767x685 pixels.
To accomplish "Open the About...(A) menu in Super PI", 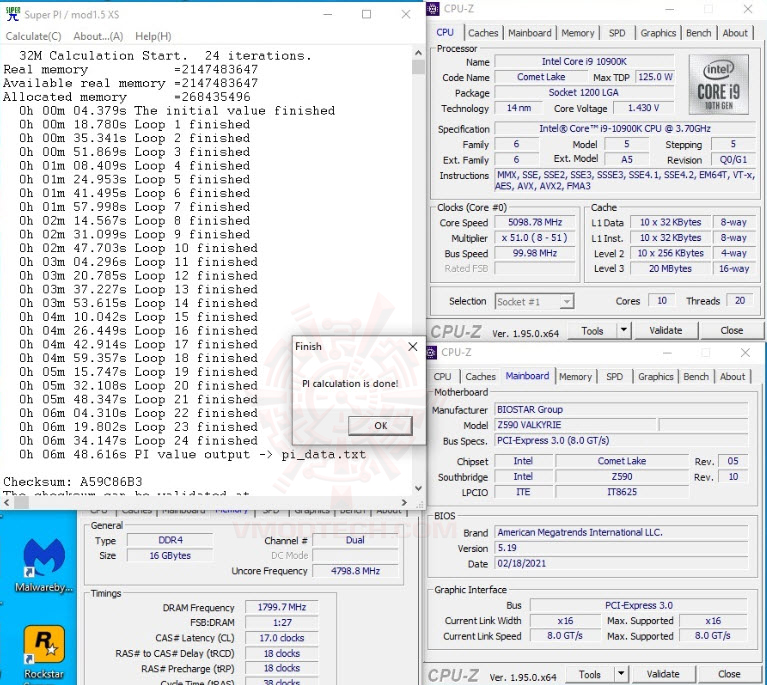I will coord(98,36).
